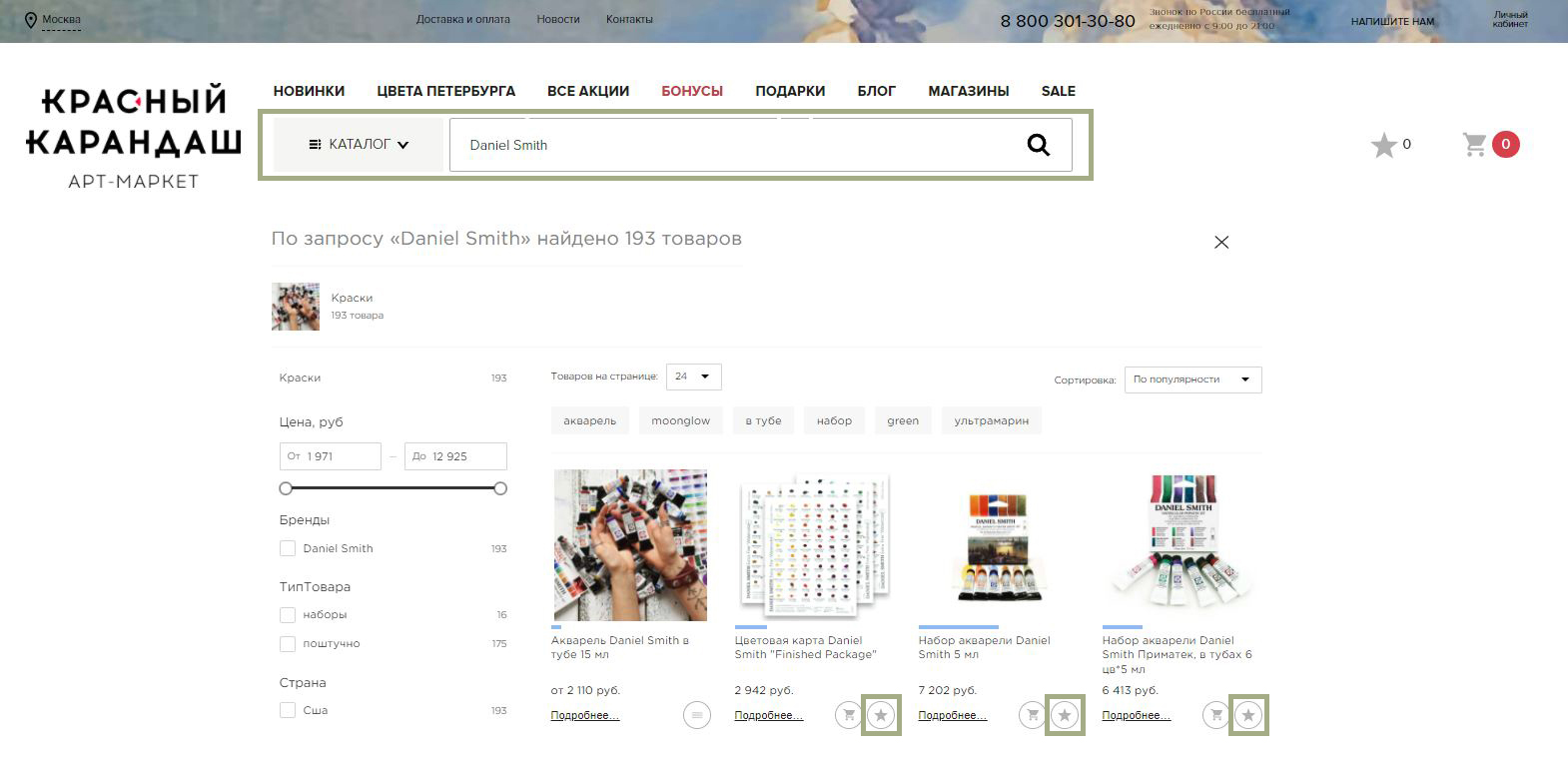
Task: Click the Новости link
Action: [558, 19]
